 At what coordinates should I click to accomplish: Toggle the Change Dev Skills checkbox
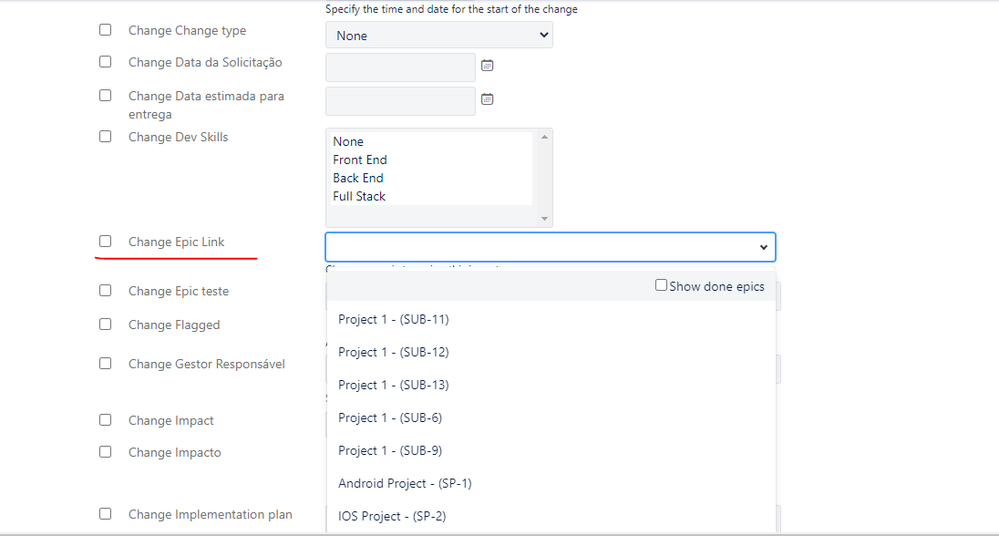pos(105,136)
